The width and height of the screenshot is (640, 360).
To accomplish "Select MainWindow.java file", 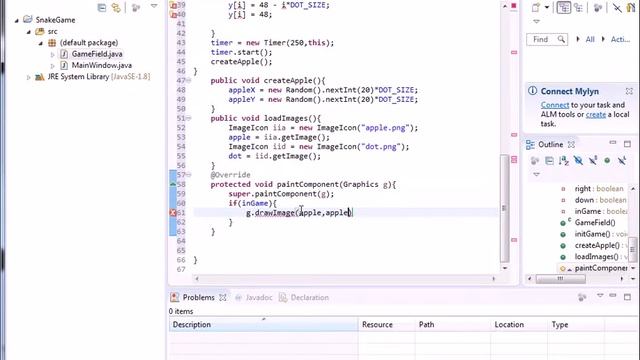I will (x=102, y=65).
